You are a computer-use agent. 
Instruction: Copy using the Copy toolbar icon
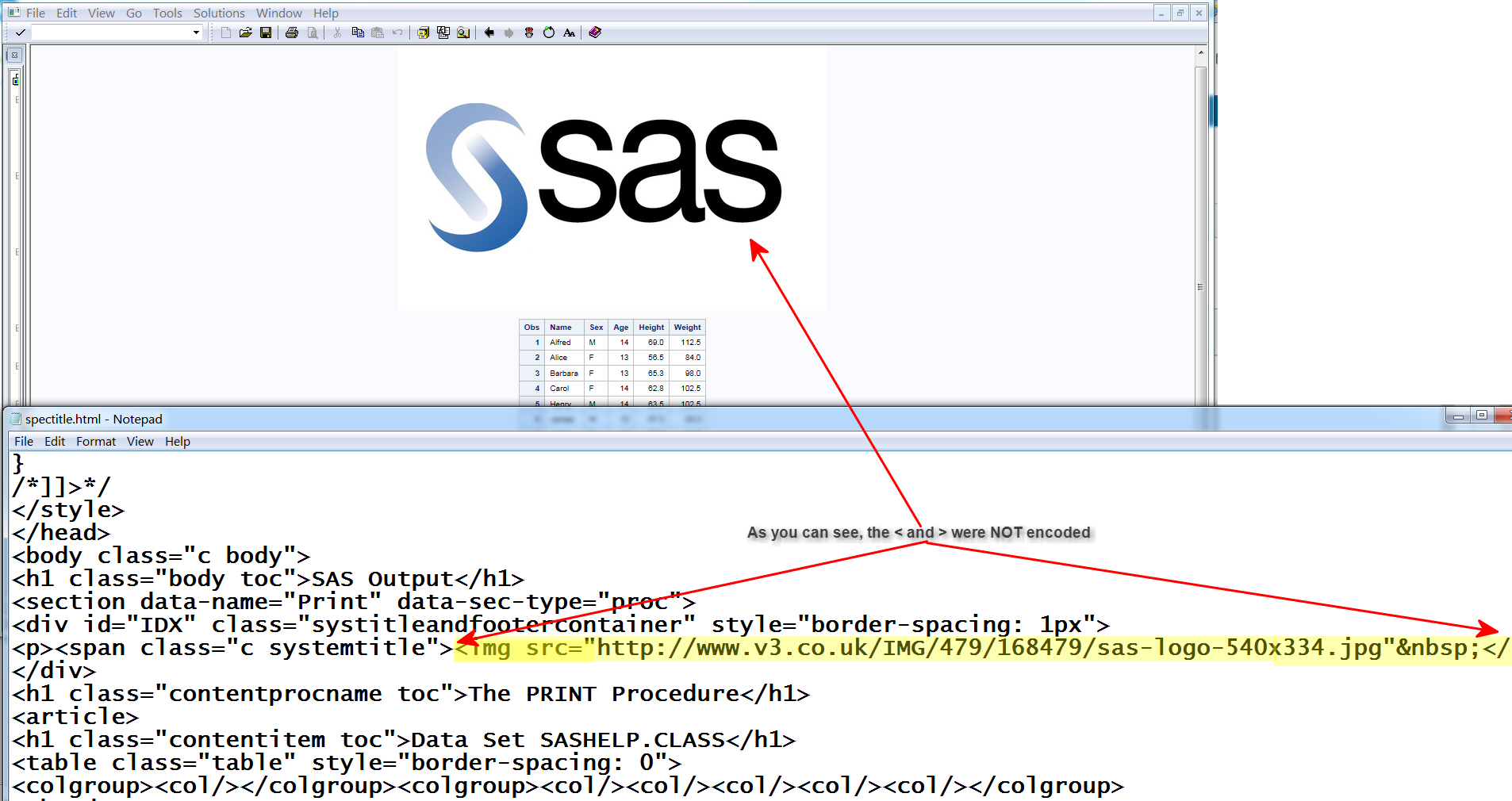click(x=359, y=33)
